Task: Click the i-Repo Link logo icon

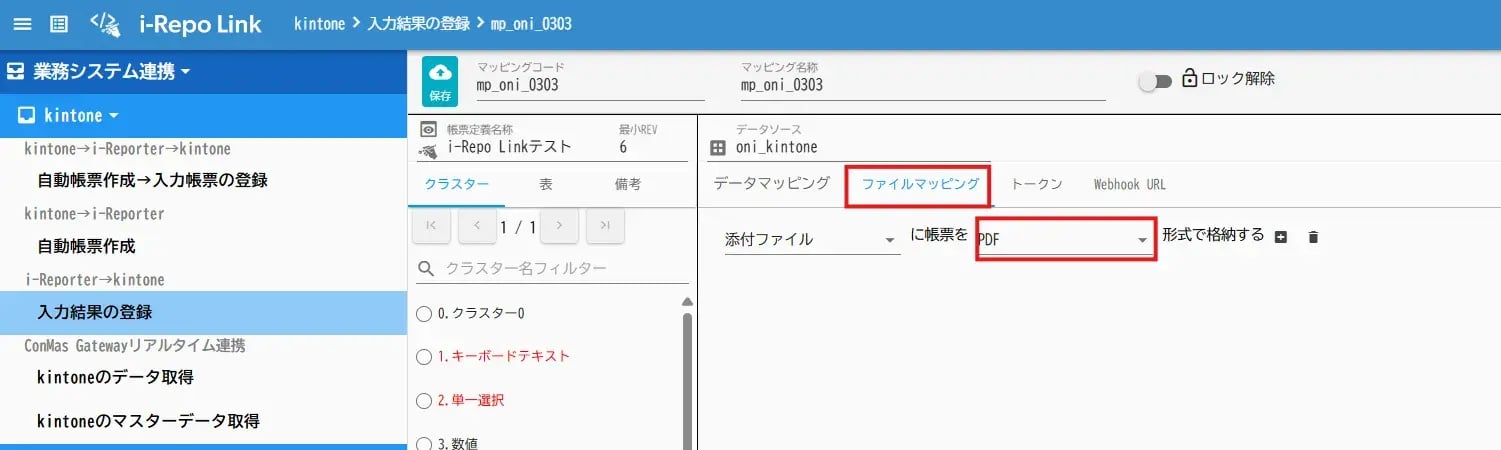Action: pos(105,24)
